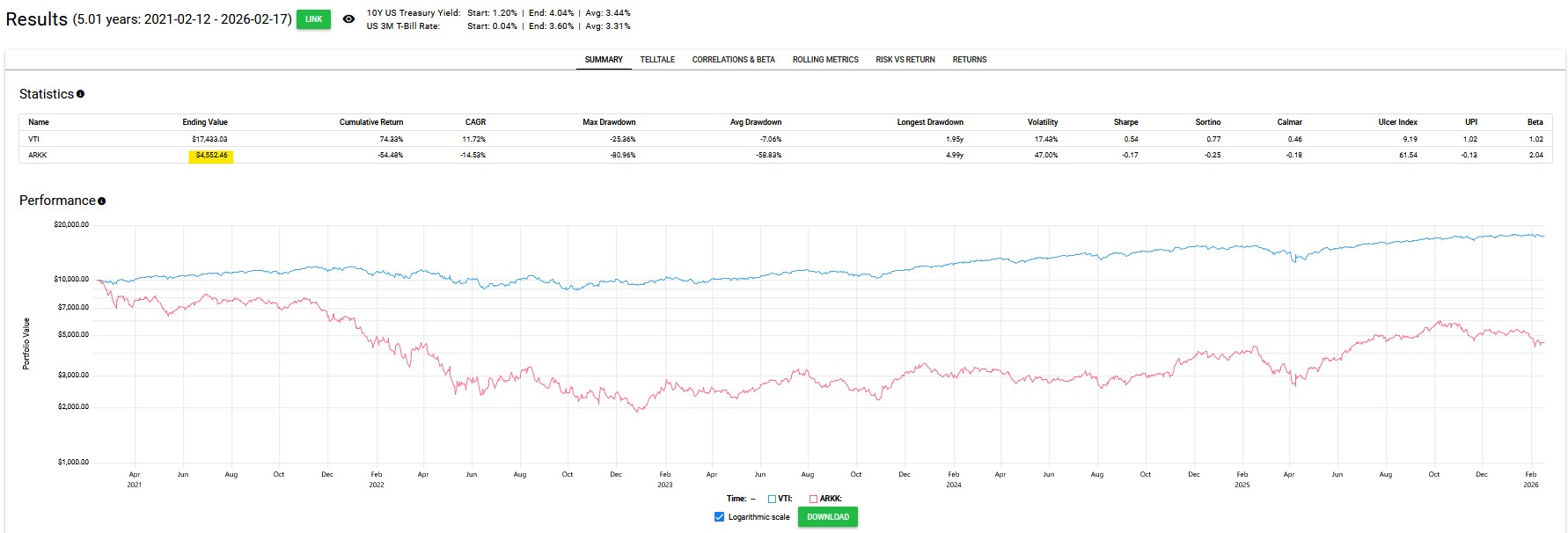Click the Beta column header
The width and height of the screenshot is (1568, 533).
1535,122
